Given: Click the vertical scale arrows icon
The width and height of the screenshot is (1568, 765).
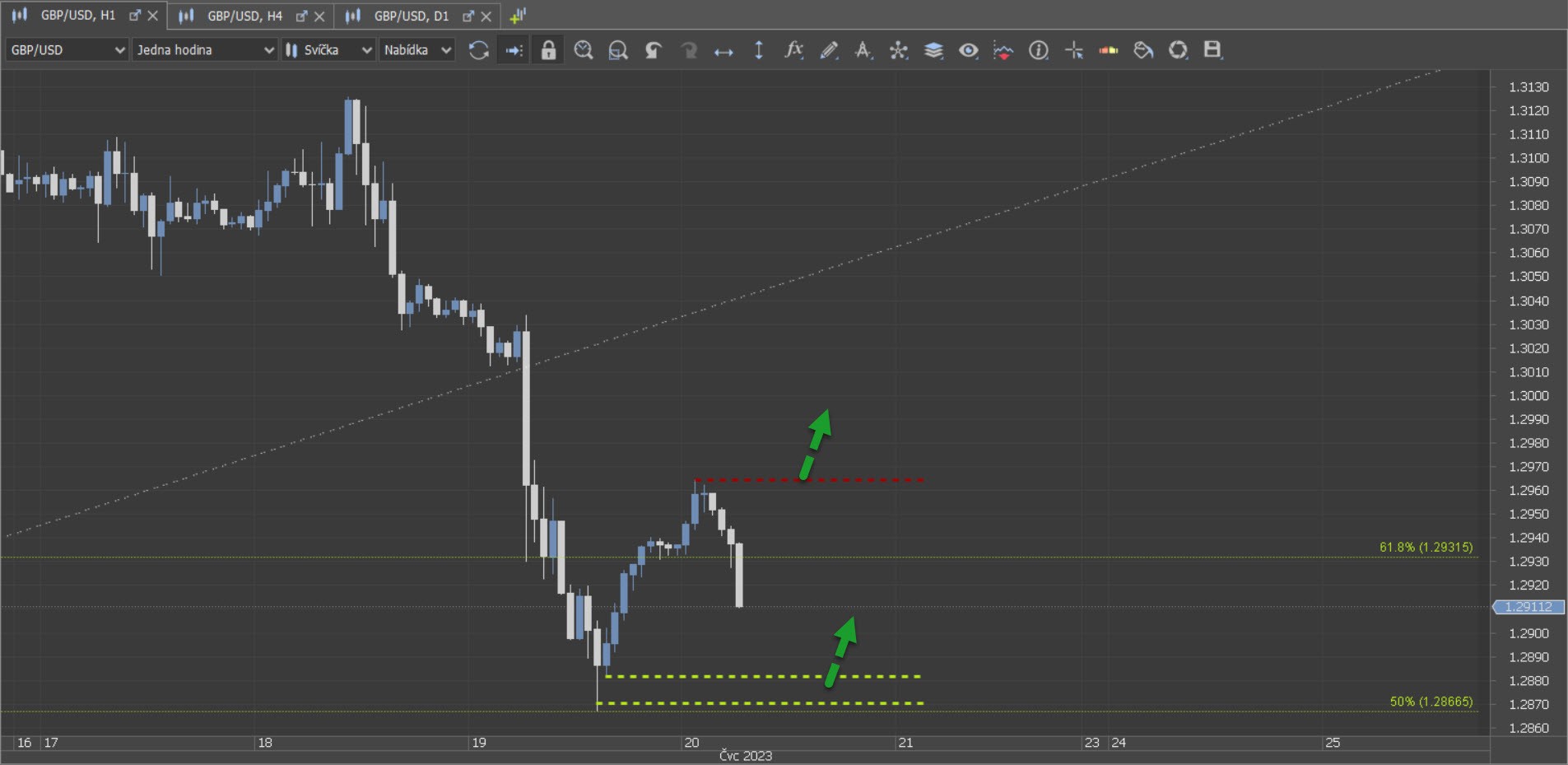Looking at the screenshot, I should coord(759,50).
